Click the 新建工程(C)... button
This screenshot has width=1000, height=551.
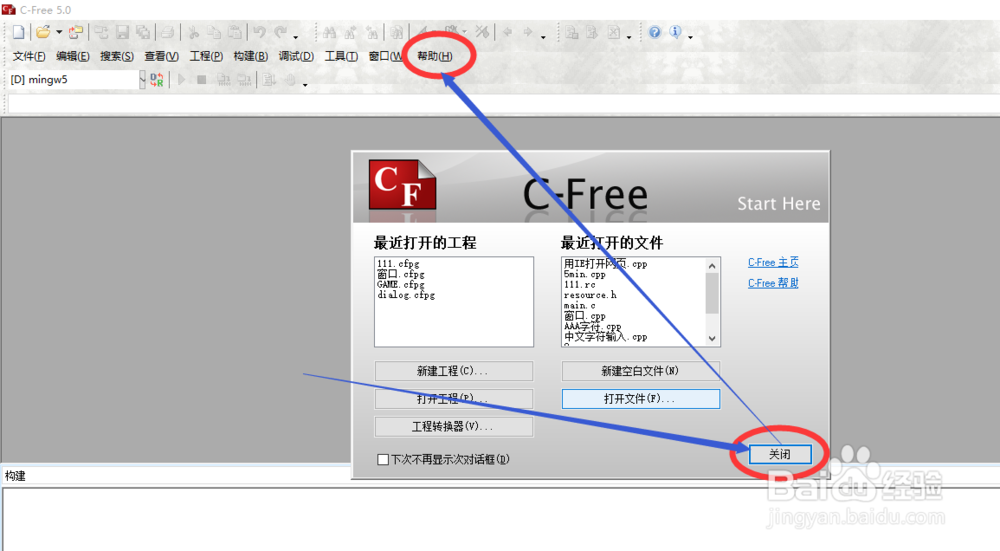coord(453,371)
